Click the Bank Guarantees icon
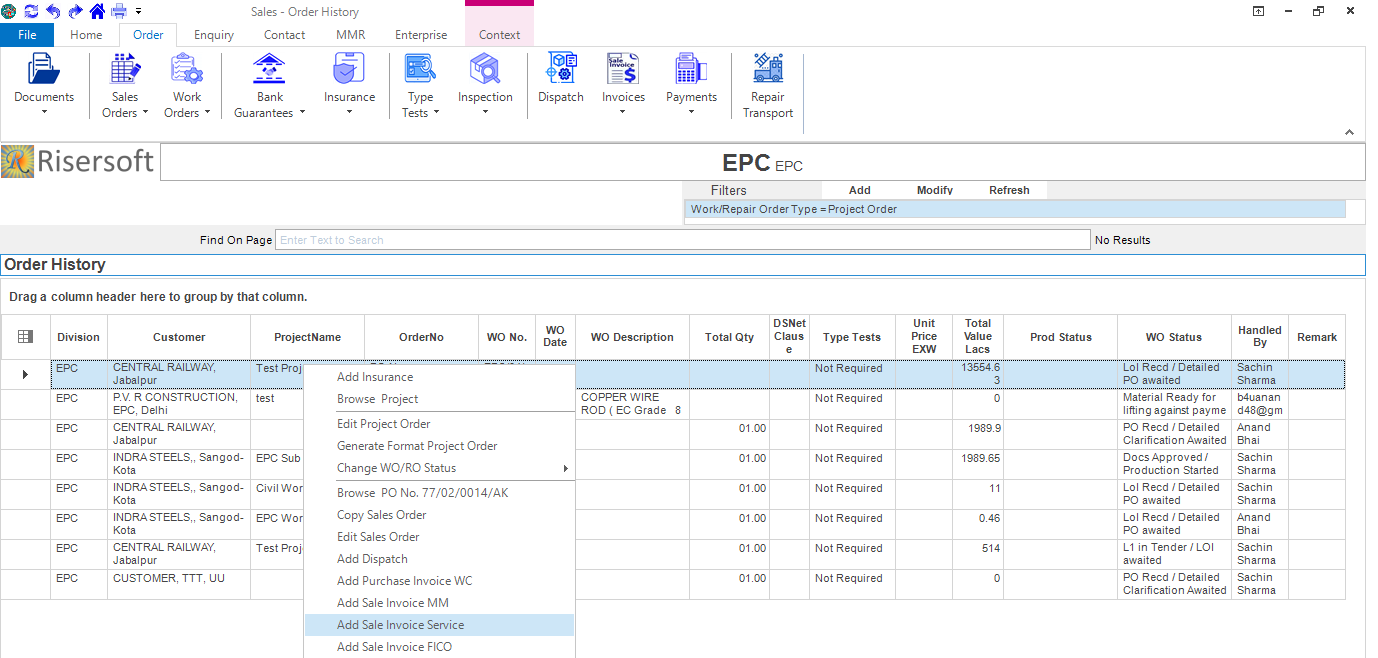The image size is (1378, 658). coord(269,70)
